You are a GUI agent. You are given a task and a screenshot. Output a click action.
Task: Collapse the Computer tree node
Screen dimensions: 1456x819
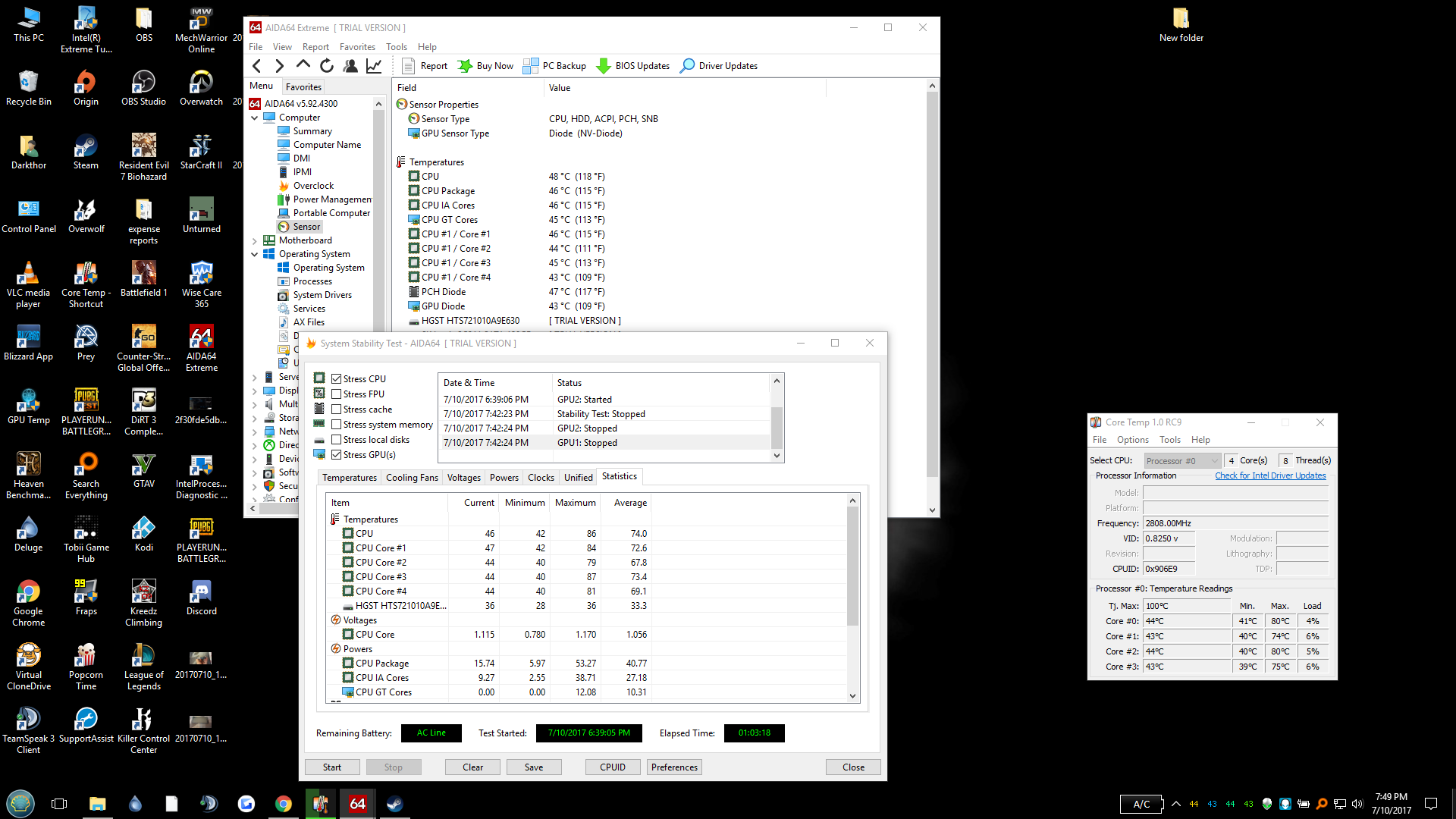tap(254, 118)
